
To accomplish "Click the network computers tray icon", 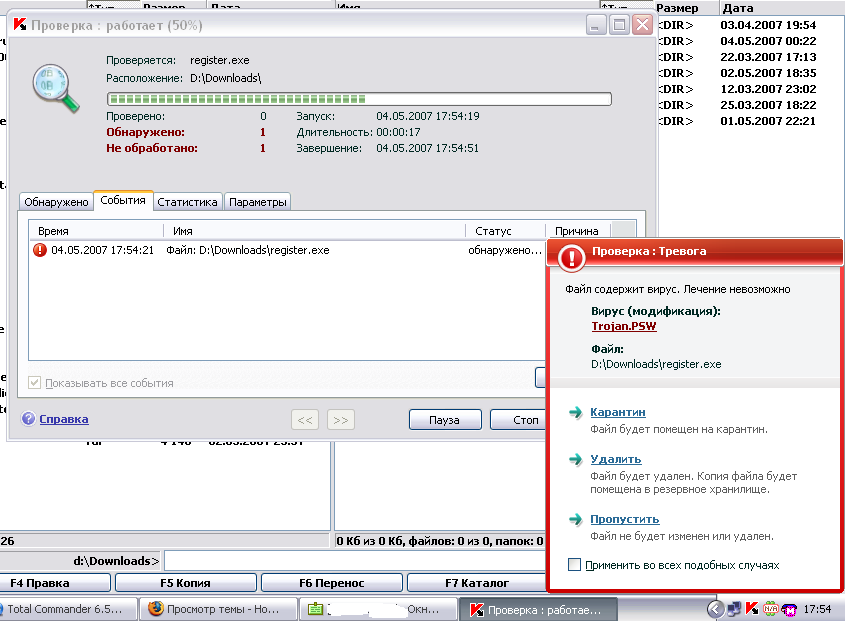I will (733, 609).
